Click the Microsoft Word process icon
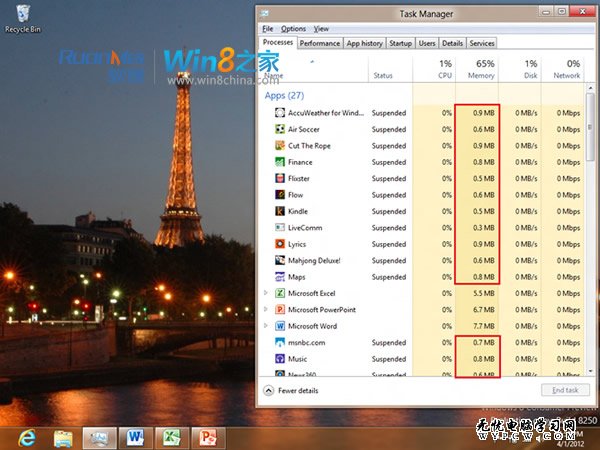 pos(280,326)
